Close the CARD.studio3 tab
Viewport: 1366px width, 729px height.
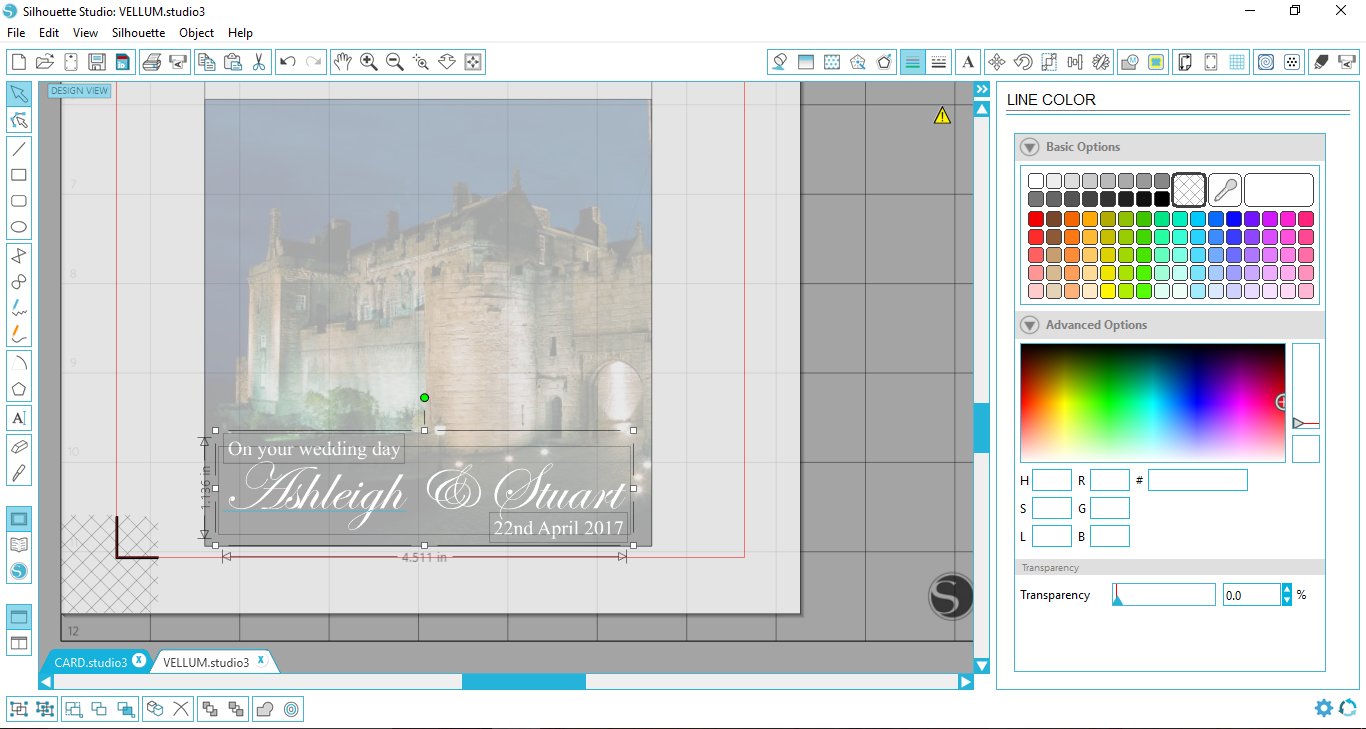[139, 660]
